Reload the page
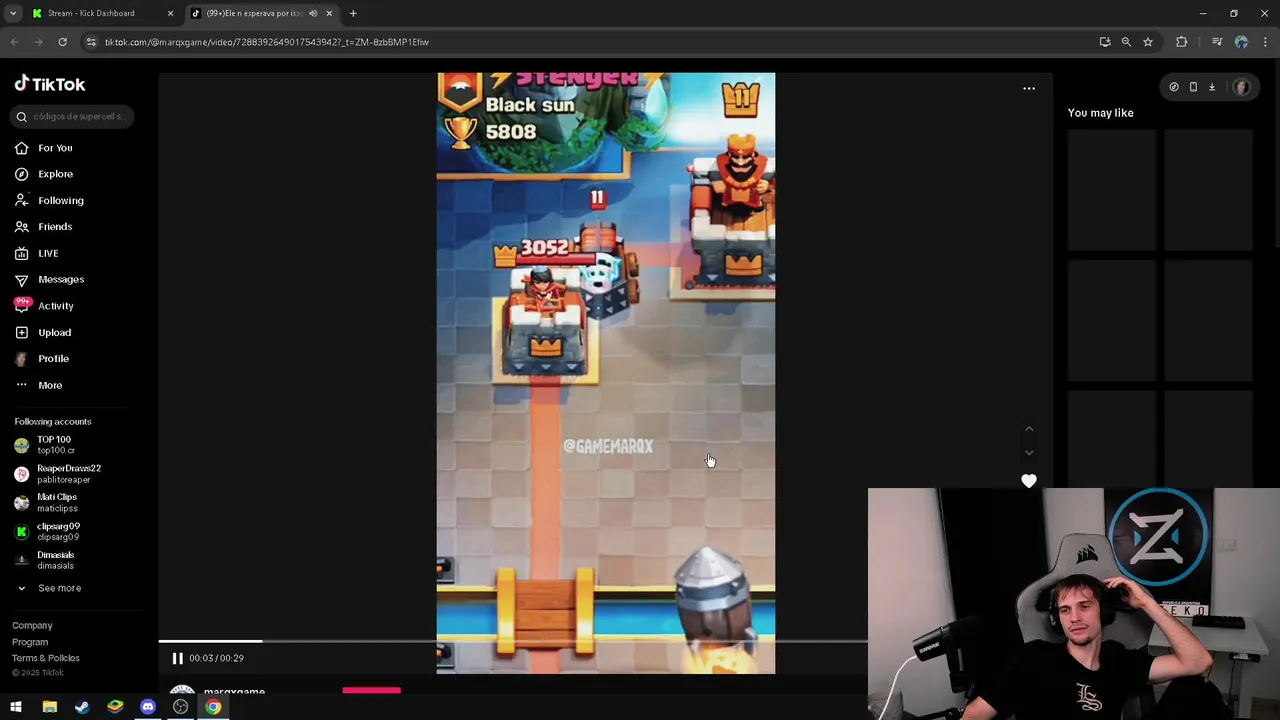This screenshot has width=1280, height=720. pyautogui.click(x=62, y=42)
